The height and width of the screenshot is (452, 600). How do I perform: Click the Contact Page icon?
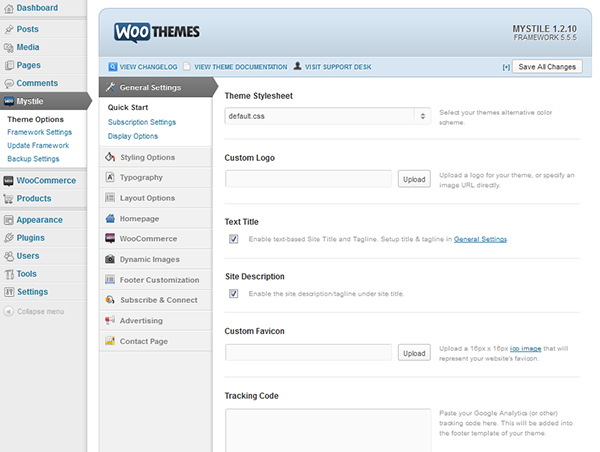pos(110,341)
